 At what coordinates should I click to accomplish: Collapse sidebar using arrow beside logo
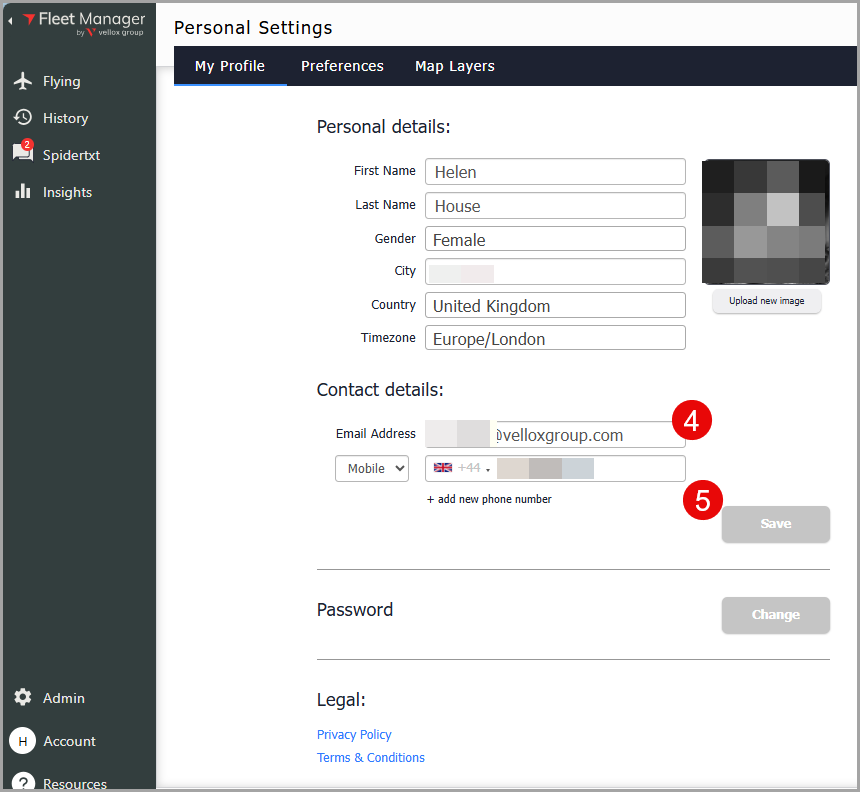[x=10, y=20]
